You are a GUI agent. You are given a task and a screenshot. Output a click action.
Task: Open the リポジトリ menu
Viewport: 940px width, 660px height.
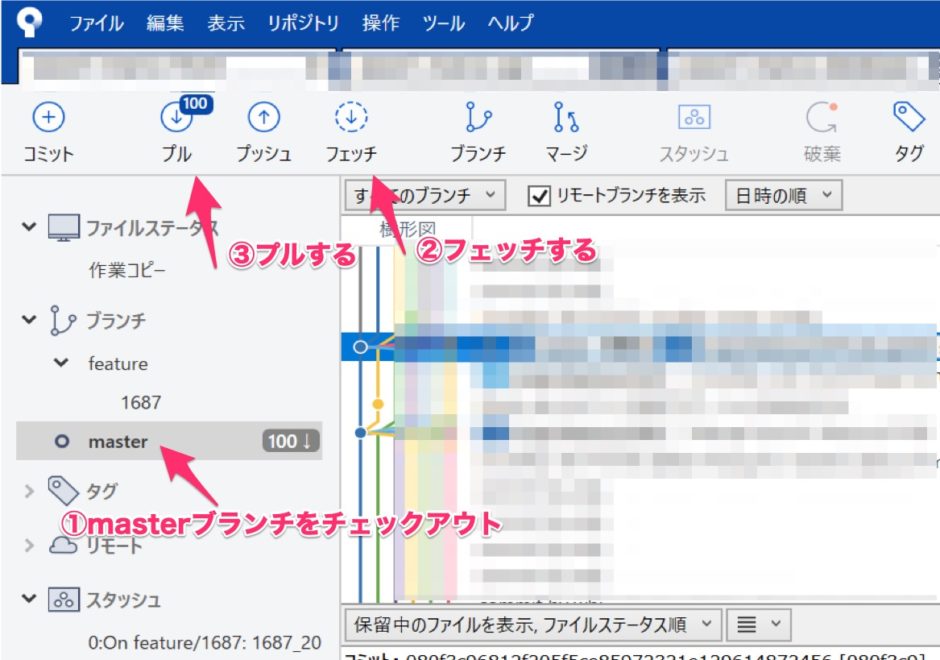(301, 22)
